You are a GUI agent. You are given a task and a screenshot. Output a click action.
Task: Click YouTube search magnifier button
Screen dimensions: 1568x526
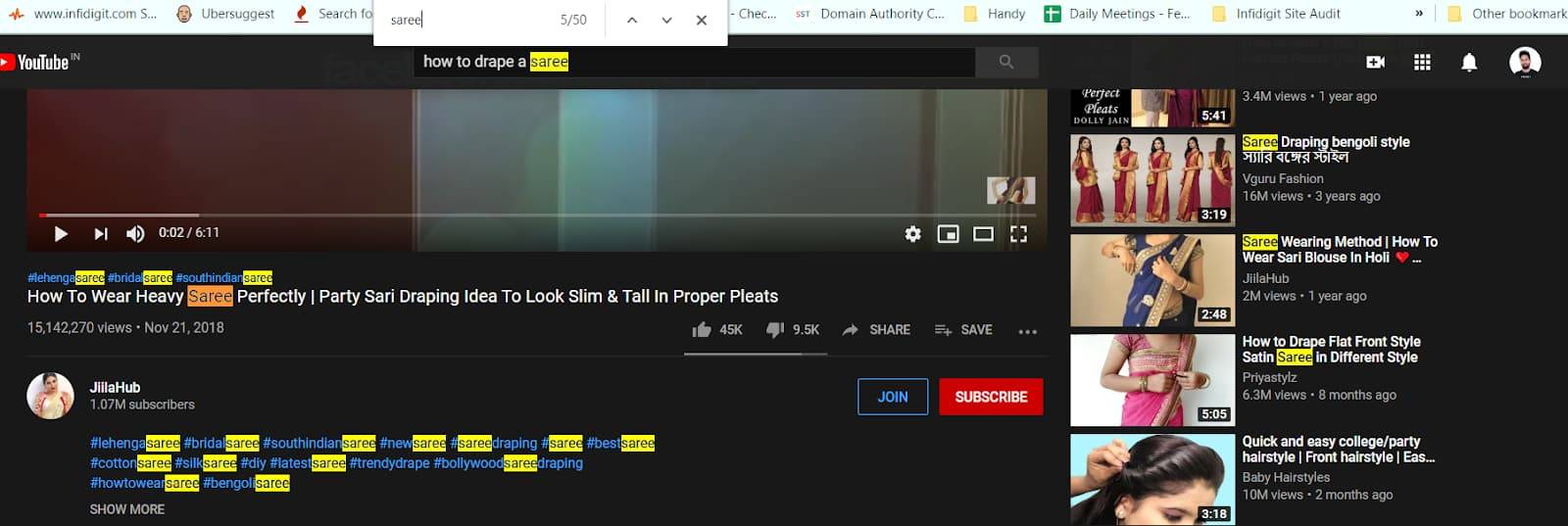coord(1006,62)
